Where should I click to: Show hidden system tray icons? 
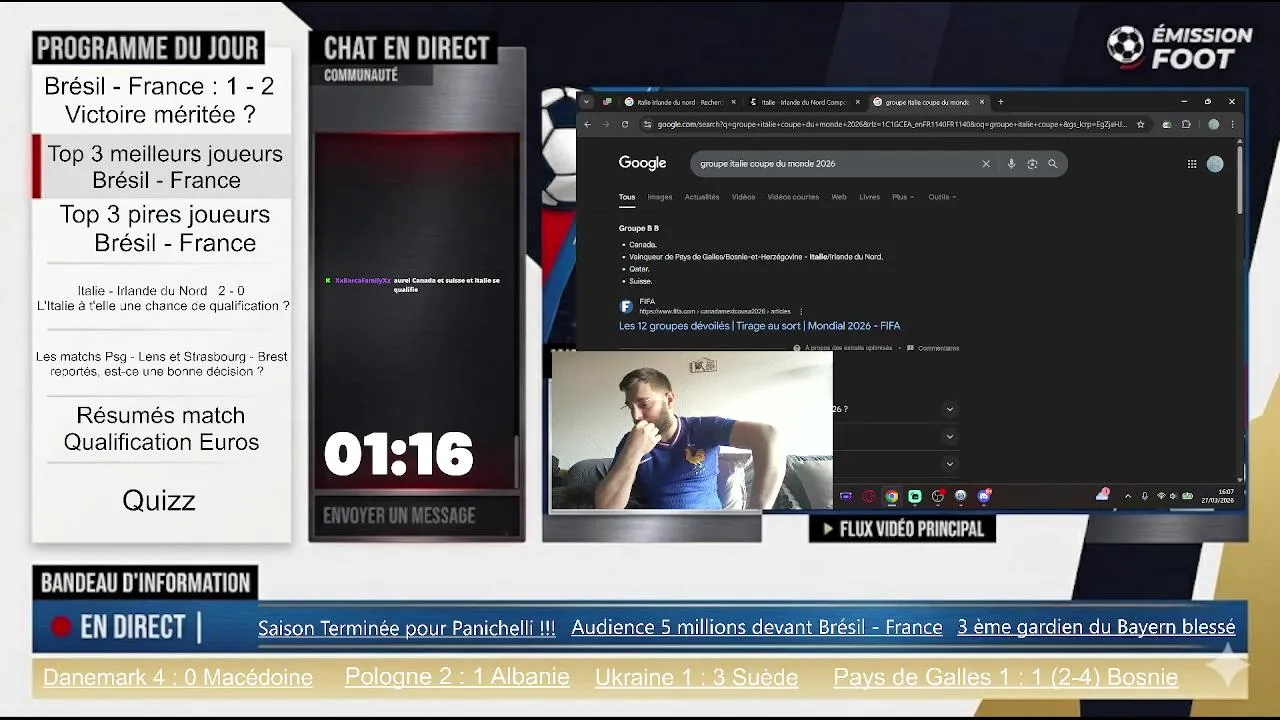[x=1128, y=496]
